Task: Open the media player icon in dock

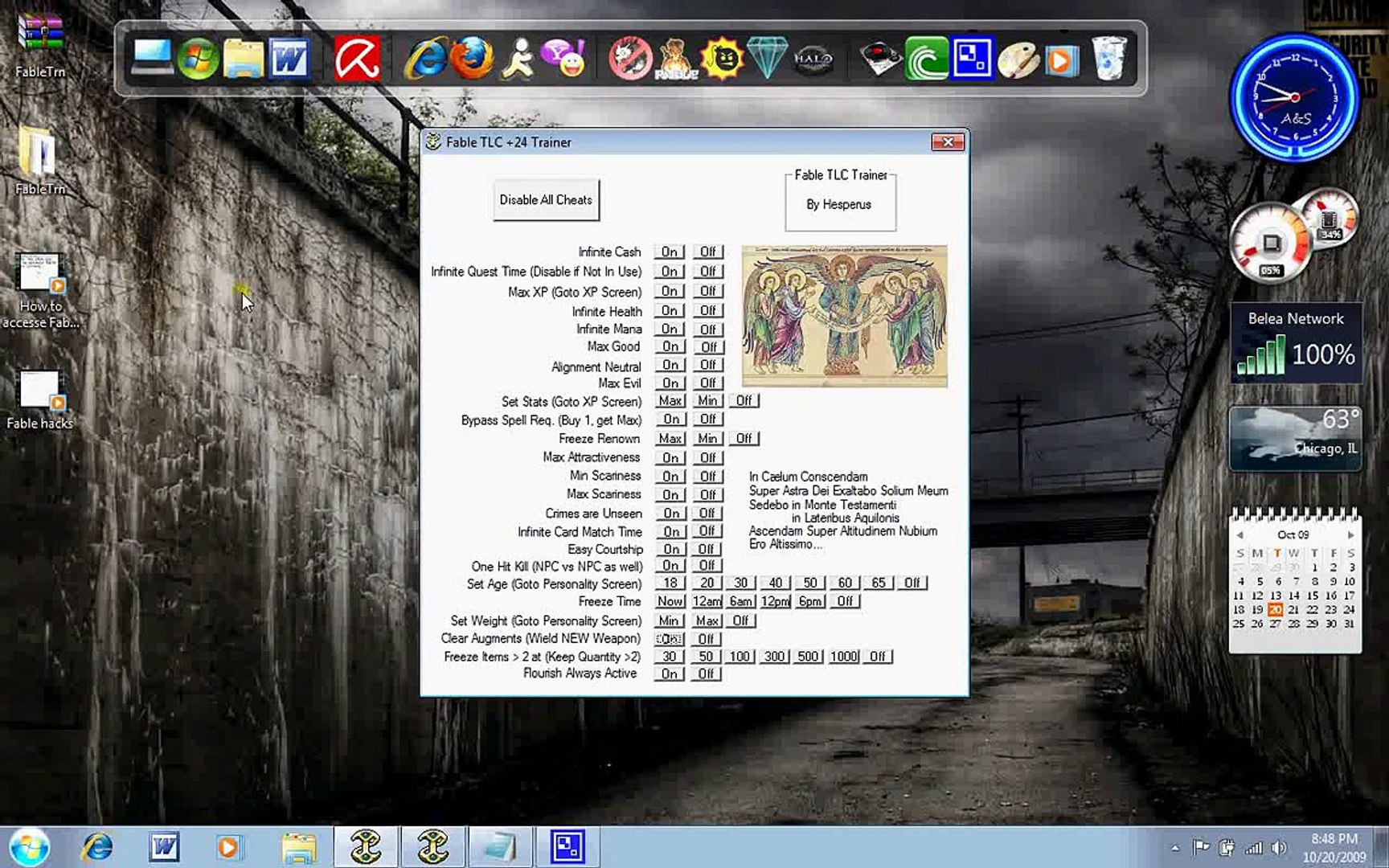Action: point(1061,59)
